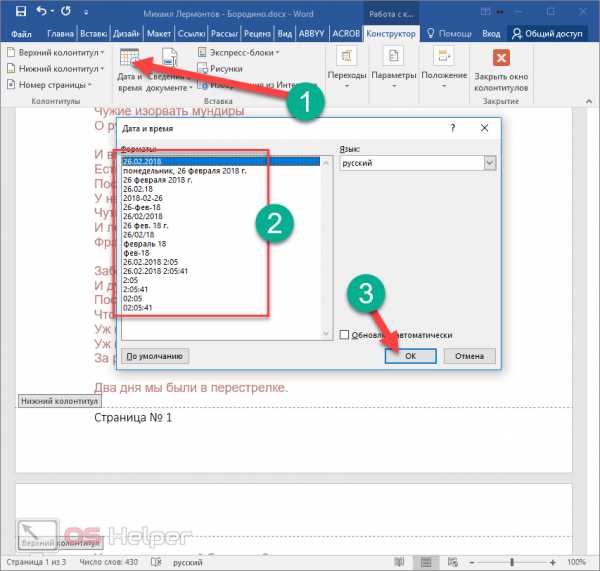The image size is (600, 571).
Task: Open the Положение position group
Action: (x=444, y=67)
